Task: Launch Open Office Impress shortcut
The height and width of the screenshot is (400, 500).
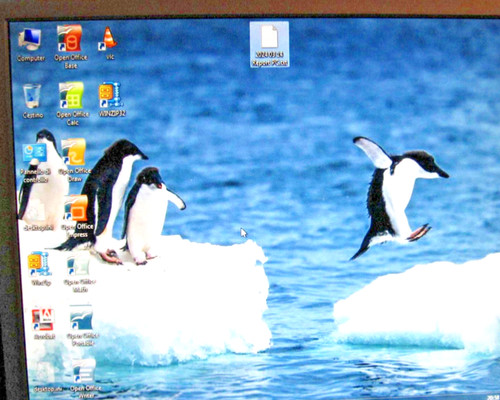Action: point(77,216)
